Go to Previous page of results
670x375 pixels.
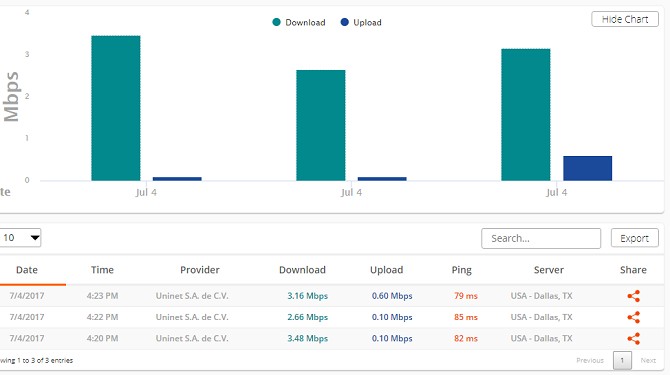tap(590, 360)
